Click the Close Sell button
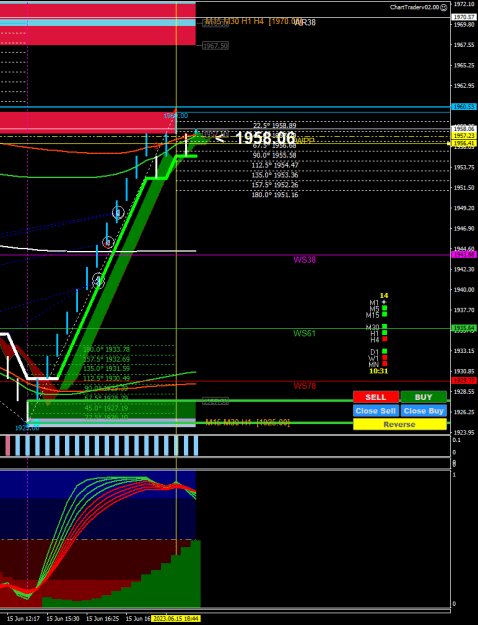The height and width of the screenshot is (625, 478). (x=376, y=411)
